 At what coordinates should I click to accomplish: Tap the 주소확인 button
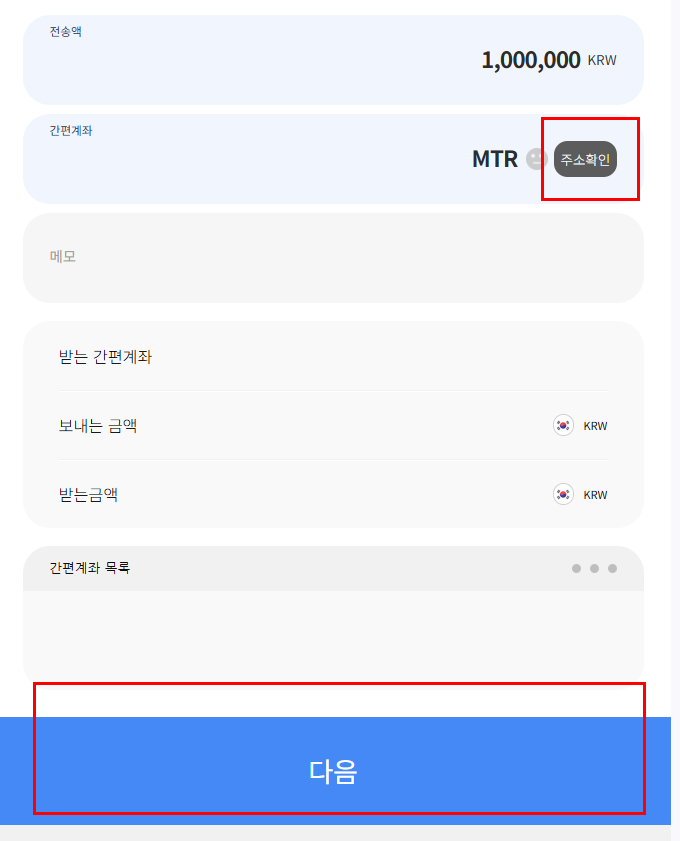pos(585,159)
